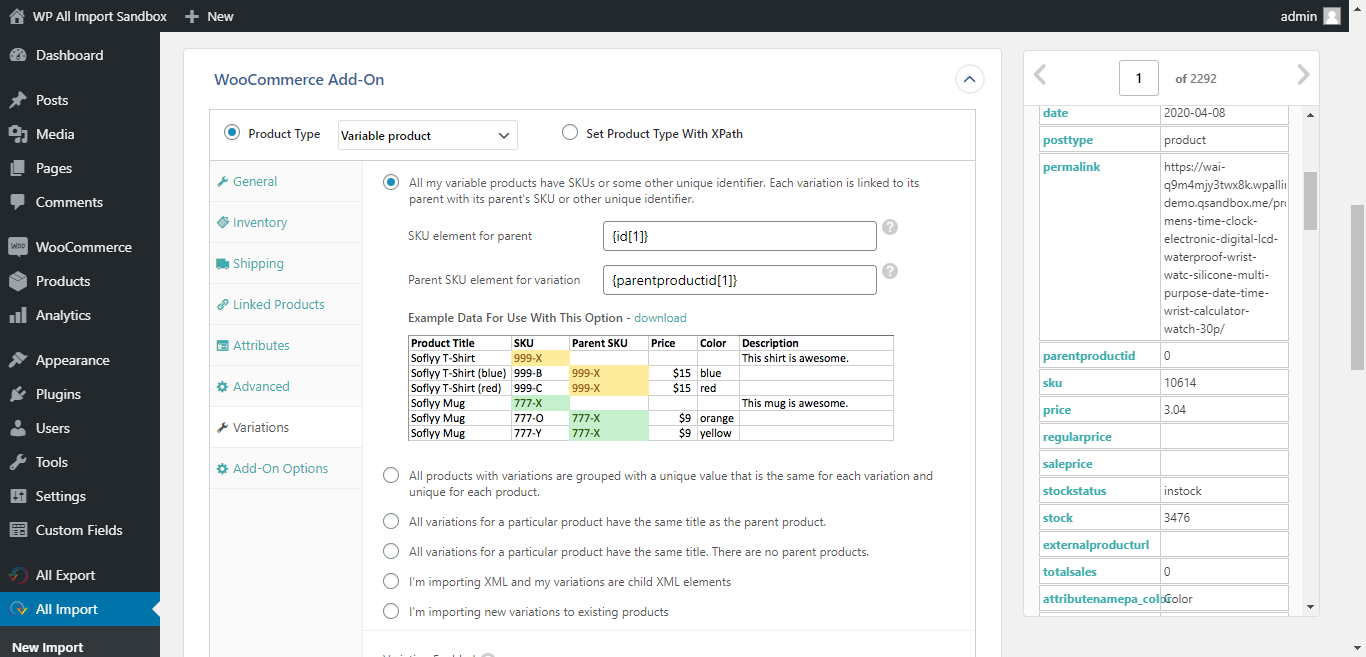
Task: Open the Inventory tab
Action: click(x=286, y=223)
